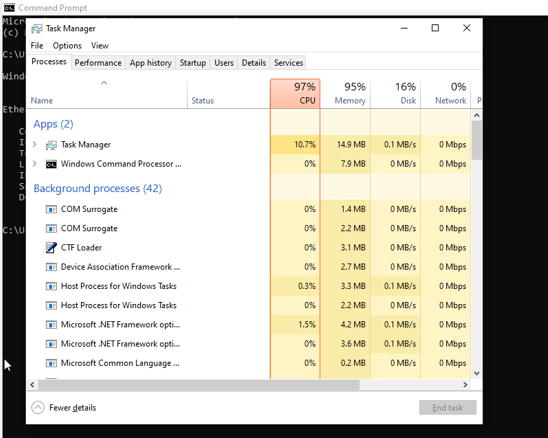This screenshot has width=548, height=438.
Task: Select the Processes tab
Action: pyautogui.click(x=49, y=62)
